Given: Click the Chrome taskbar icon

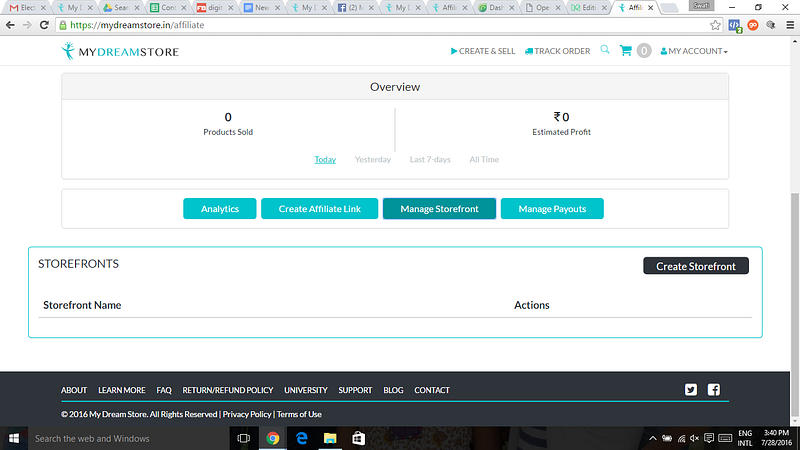Looking at the screenshot, I should [273, 438].
